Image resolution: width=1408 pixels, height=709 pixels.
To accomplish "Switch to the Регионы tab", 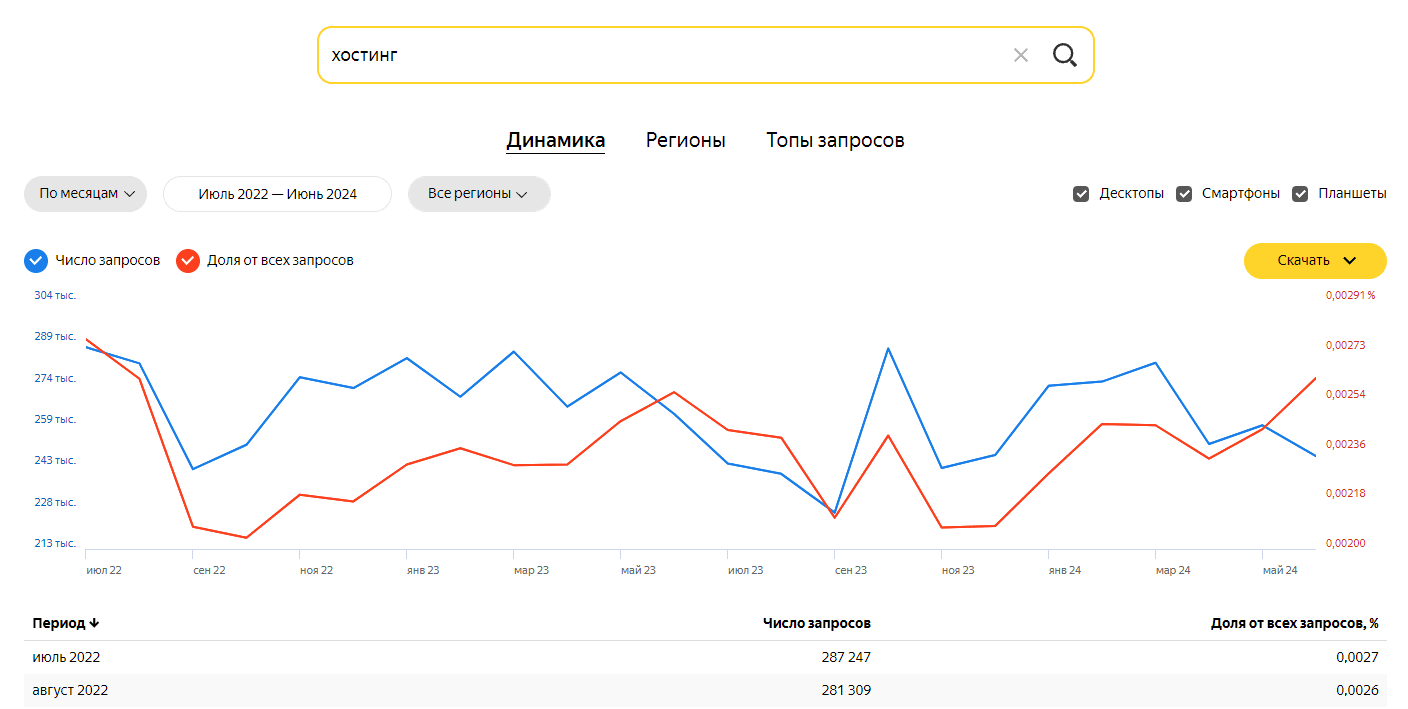I will (x=685, y=141).
